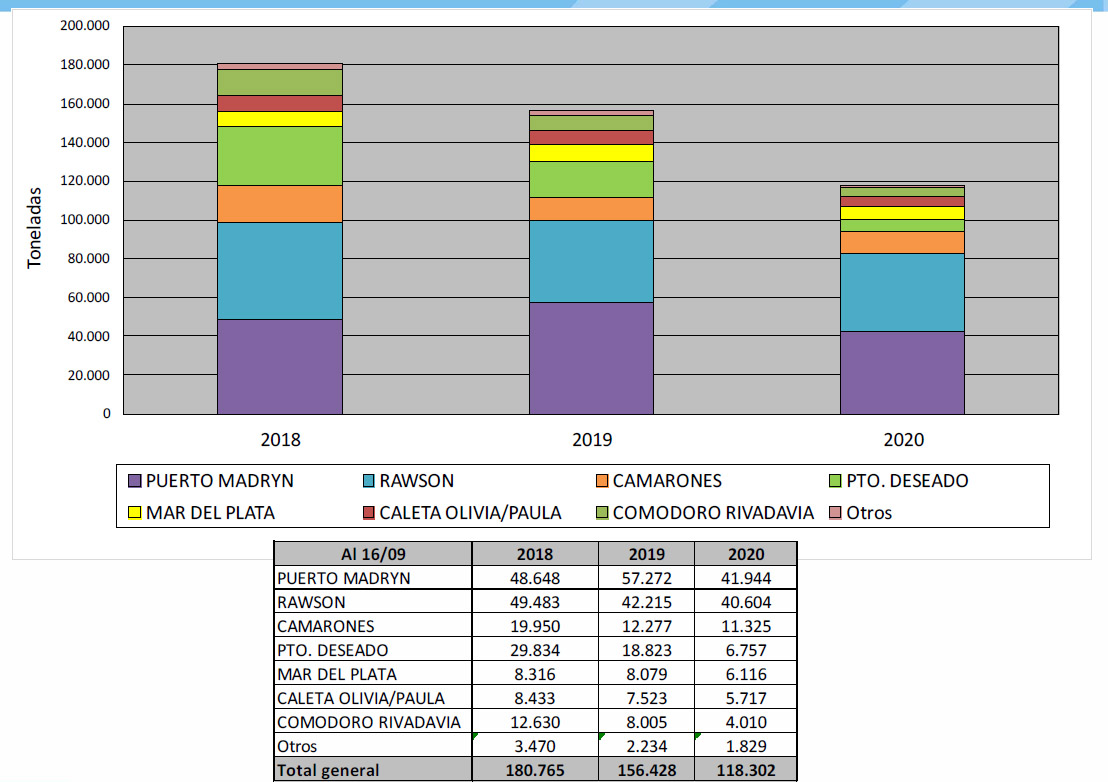Select the purple Puerto Madryn segment of 2020 bar
This screenshot has height=782, width=1108.
tap(902, 372)
